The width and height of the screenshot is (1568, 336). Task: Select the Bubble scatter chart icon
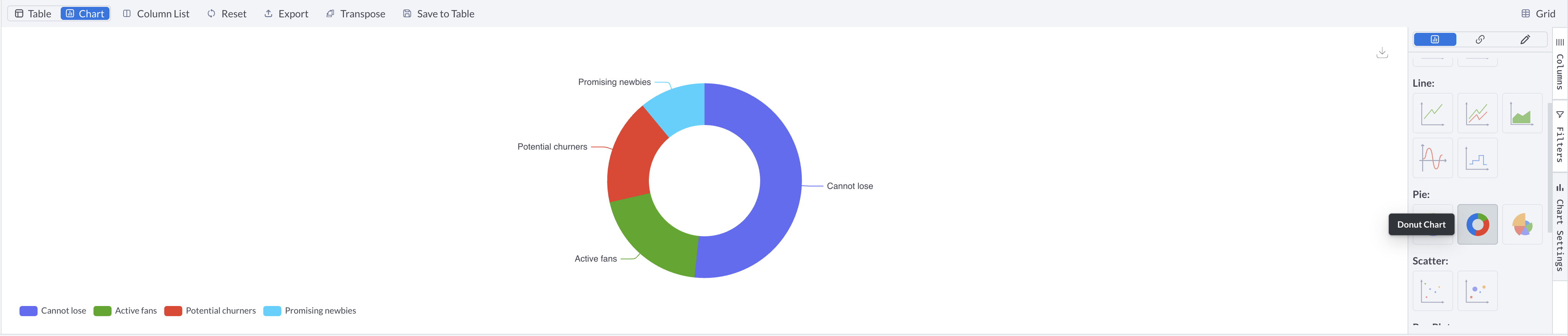1477,290
